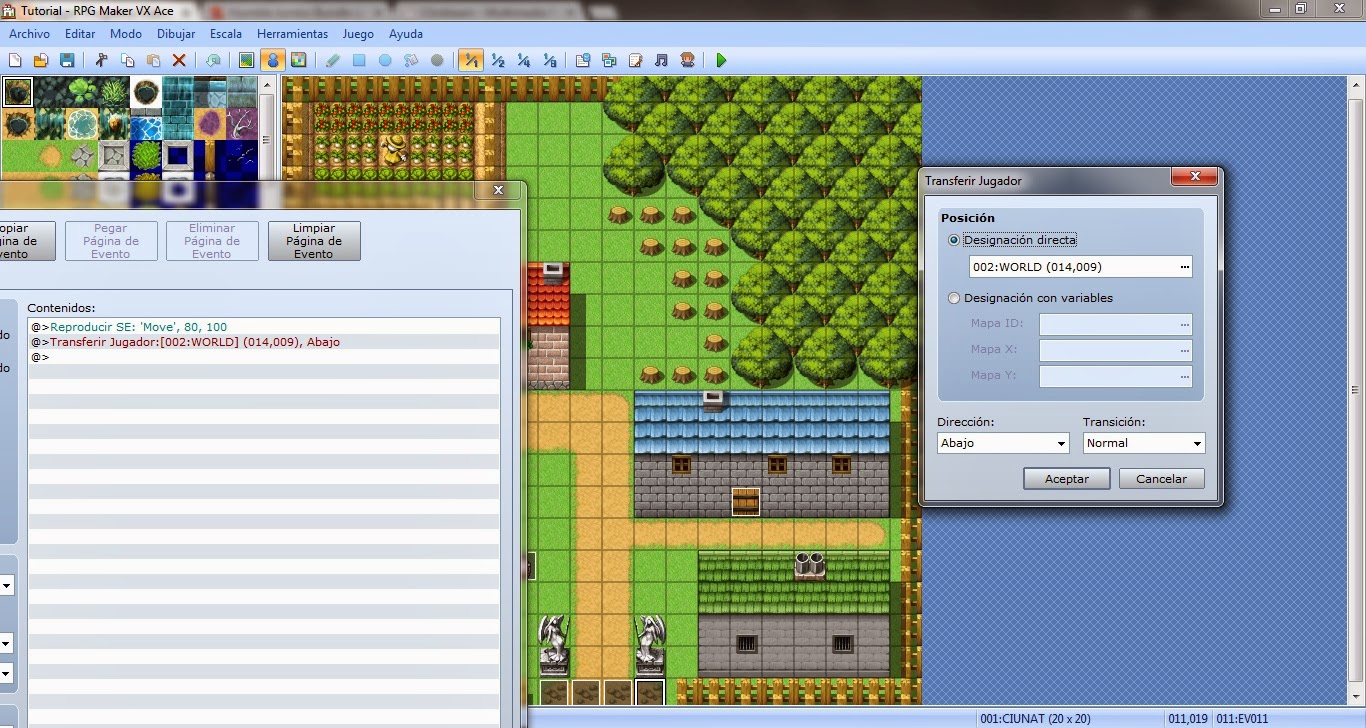Viewport: 1366px width, 728px height.
Task: Select the Pencil drawing tool
Action: click(333, 60)
